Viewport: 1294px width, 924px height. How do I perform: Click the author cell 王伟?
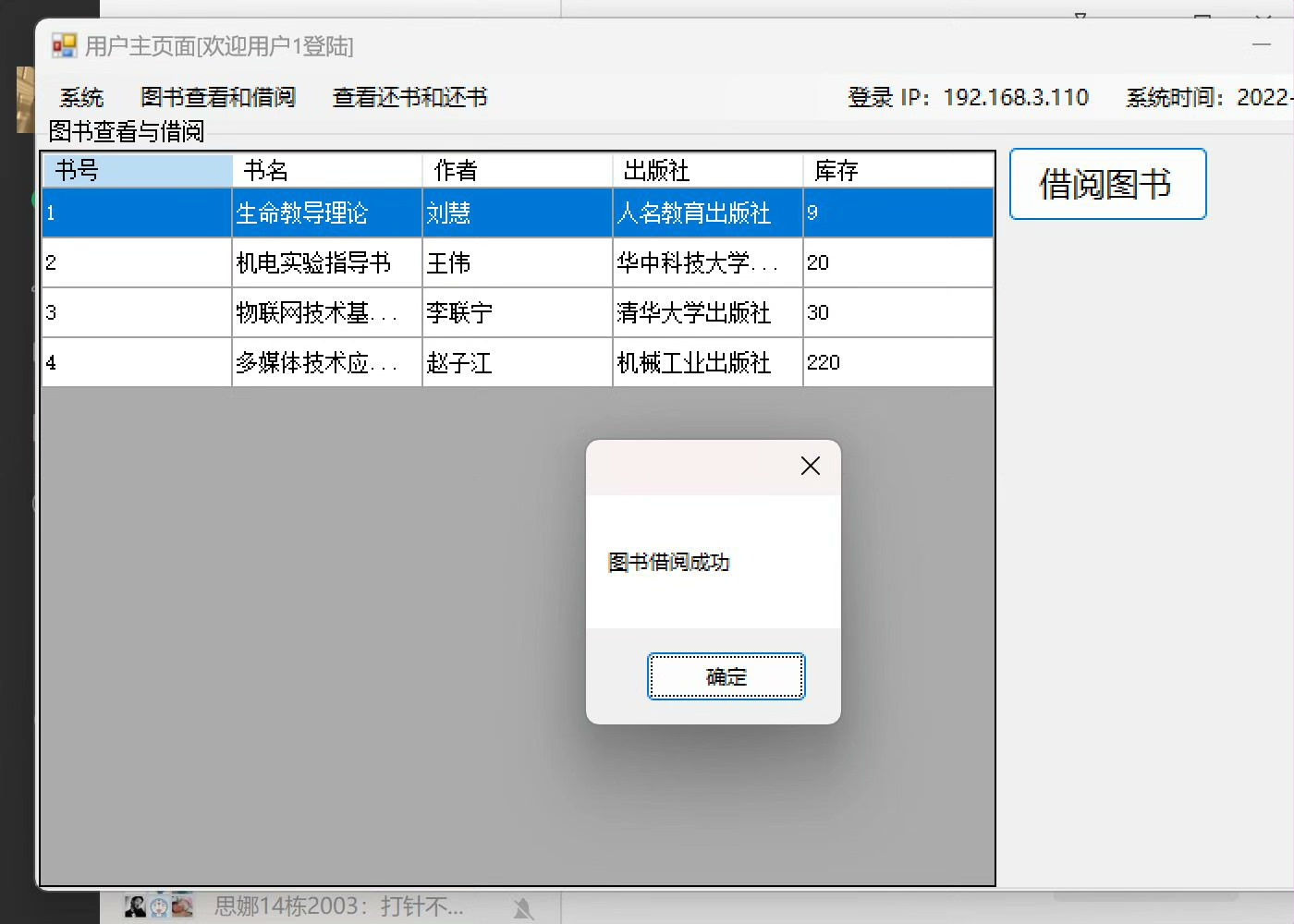pos(518,263)
